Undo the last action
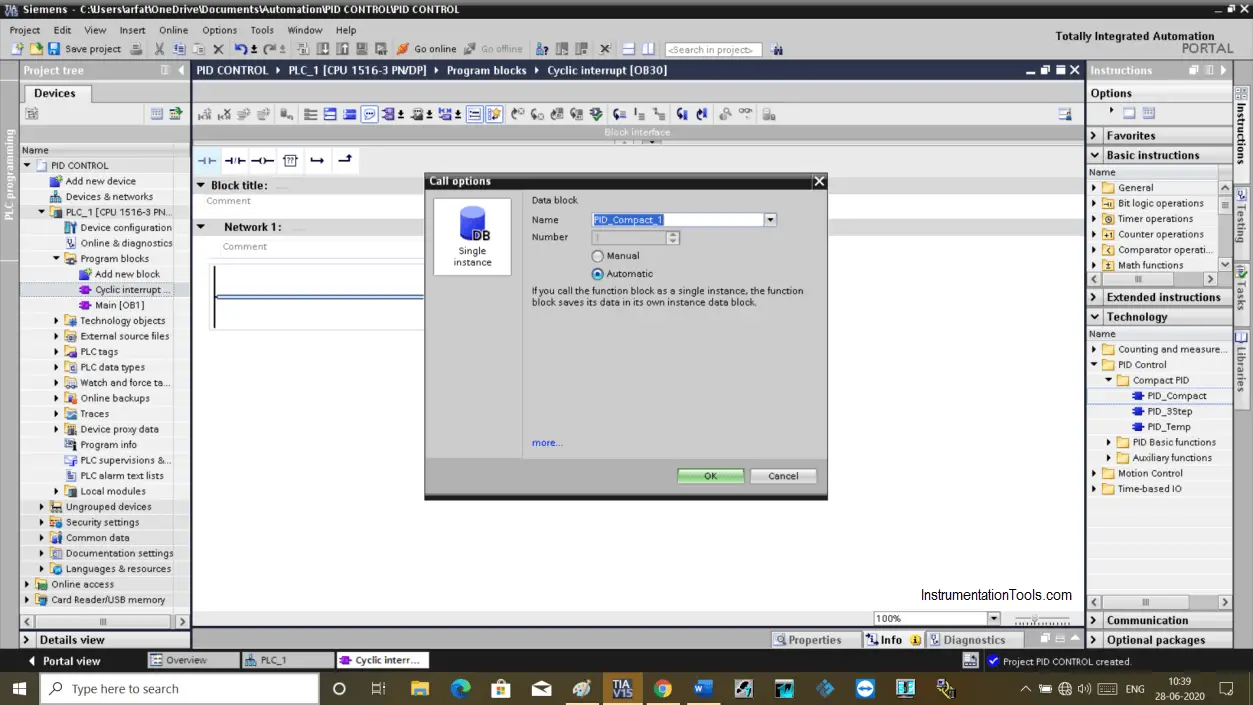The image size is (1253, 705). click(241, 48)
